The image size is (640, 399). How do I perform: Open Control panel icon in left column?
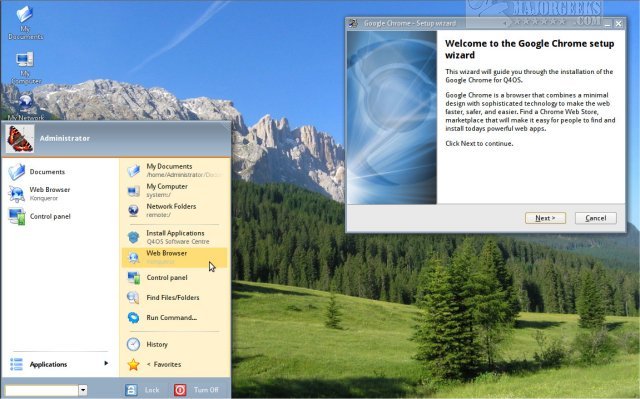(17, 216)
